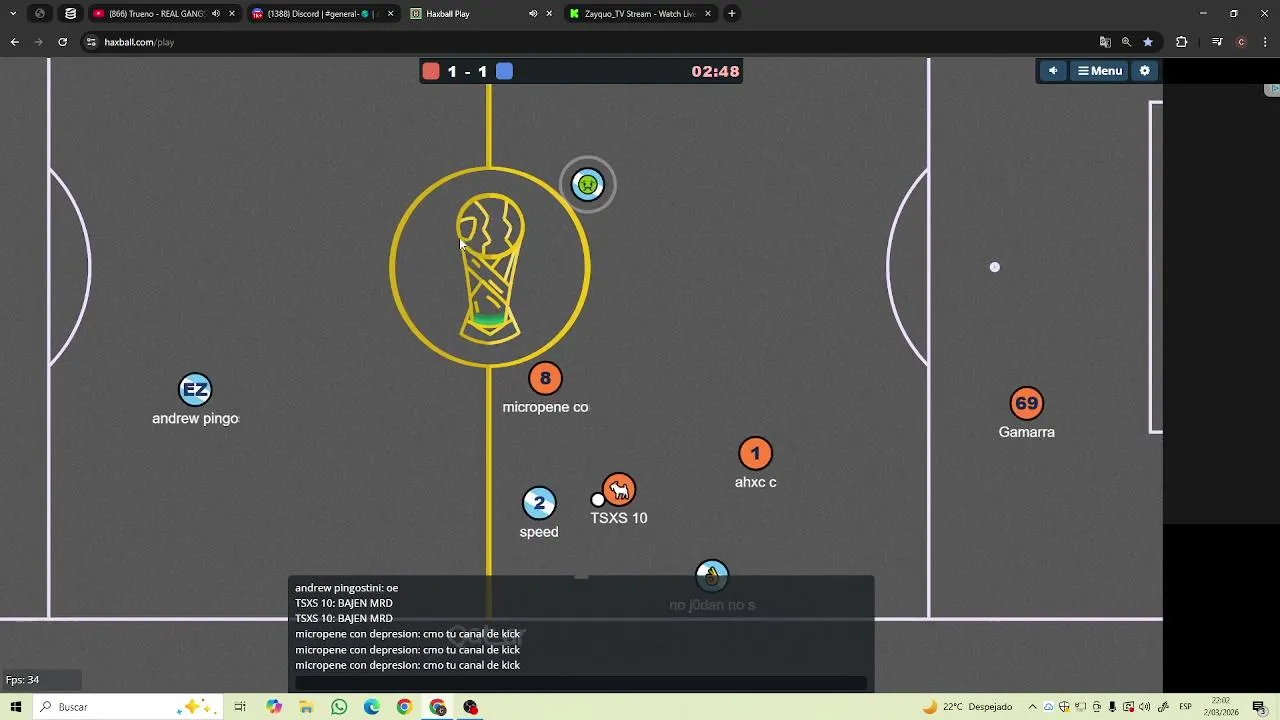Viewport: 1280px width, 720px height.
Task: Open a new browser tab
Action: 732,14
